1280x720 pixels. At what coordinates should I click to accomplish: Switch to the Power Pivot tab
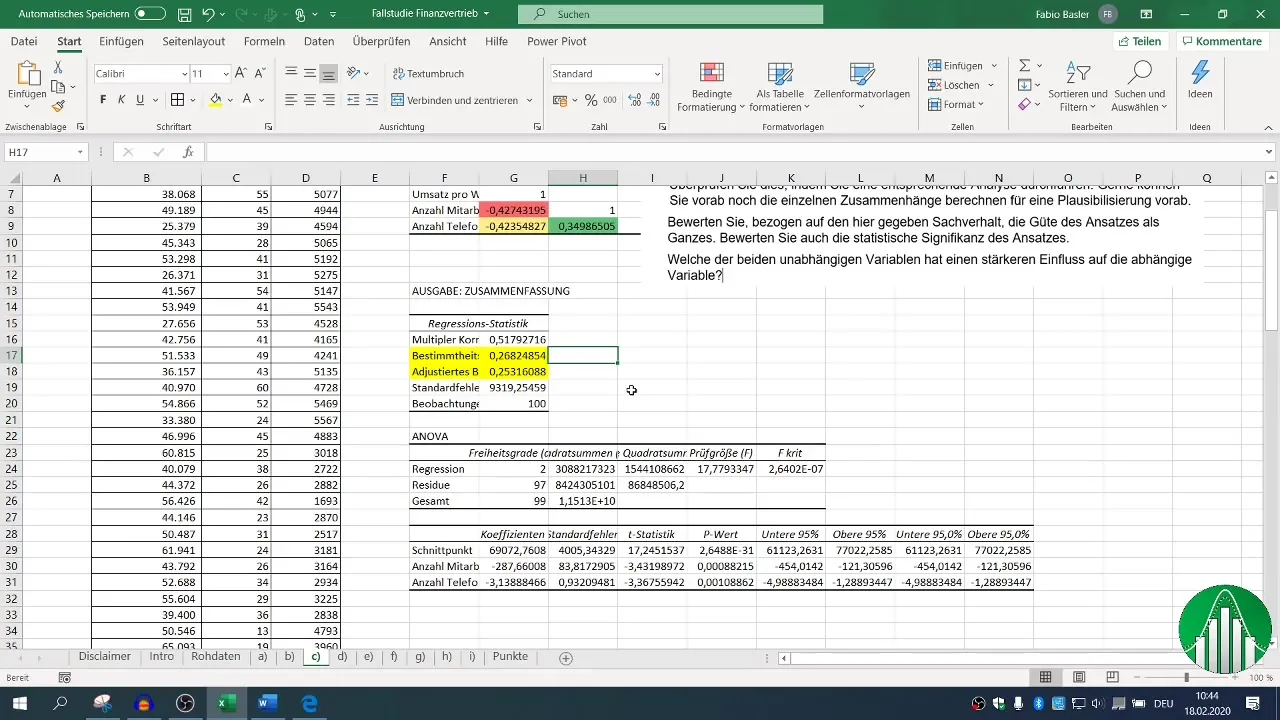coord(557,41)
